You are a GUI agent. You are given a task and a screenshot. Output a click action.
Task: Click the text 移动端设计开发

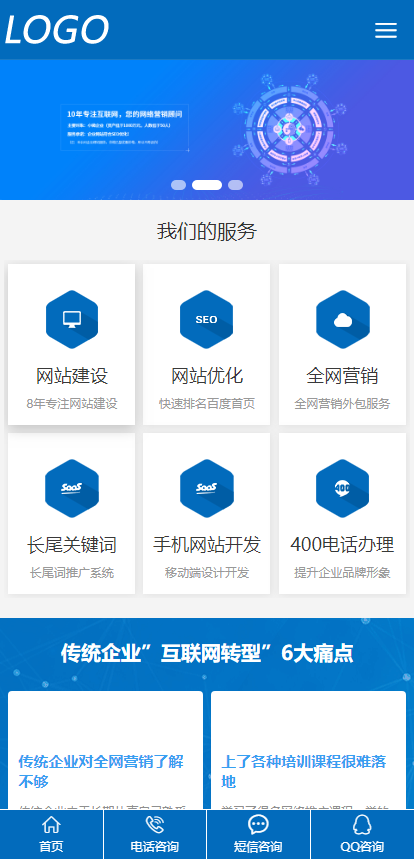206,573
